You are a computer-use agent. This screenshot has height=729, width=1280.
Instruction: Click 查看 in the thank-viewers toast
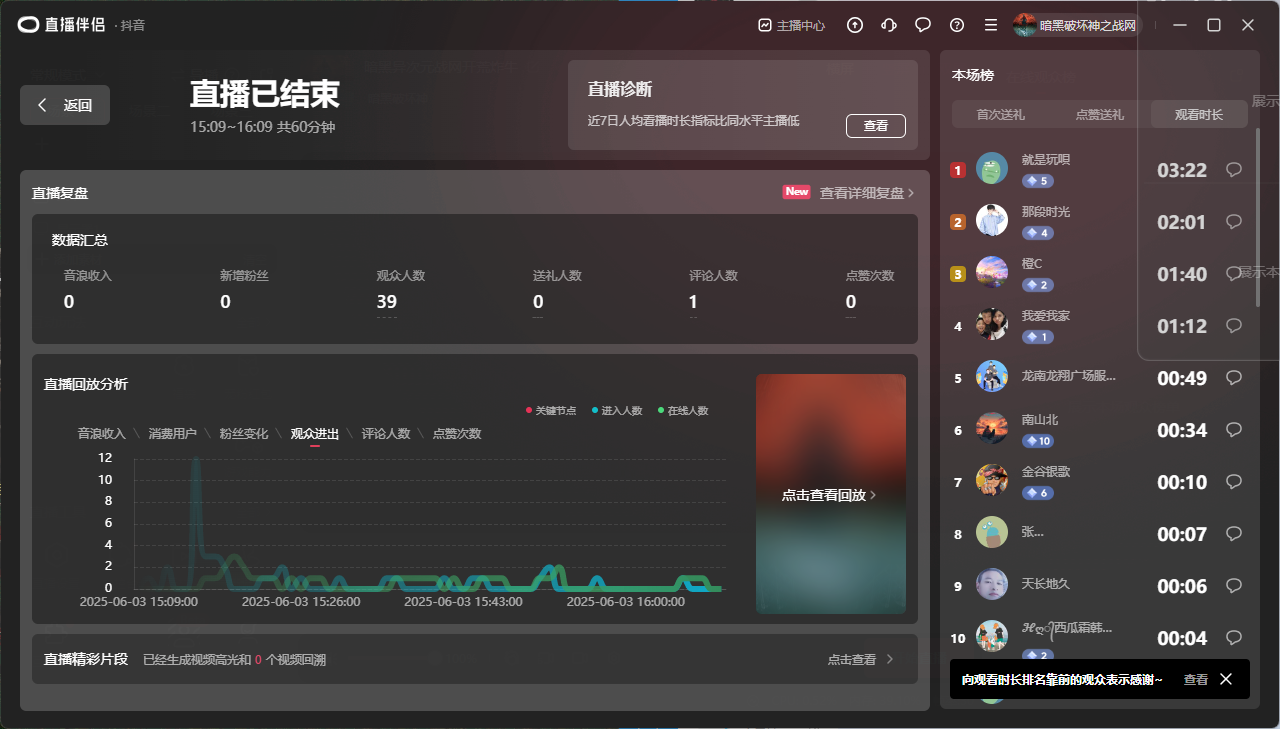1196,679
